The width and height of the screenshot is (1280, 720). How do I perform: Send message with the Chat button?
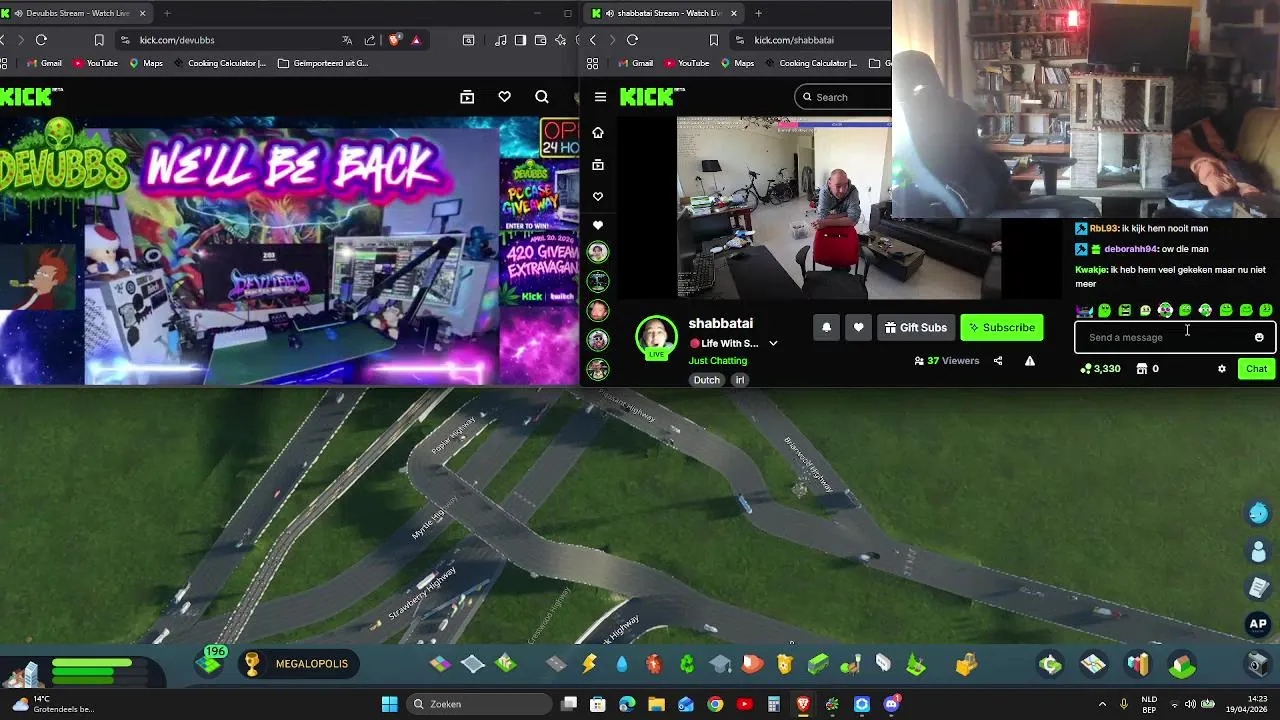click(x=1256, y=369)
